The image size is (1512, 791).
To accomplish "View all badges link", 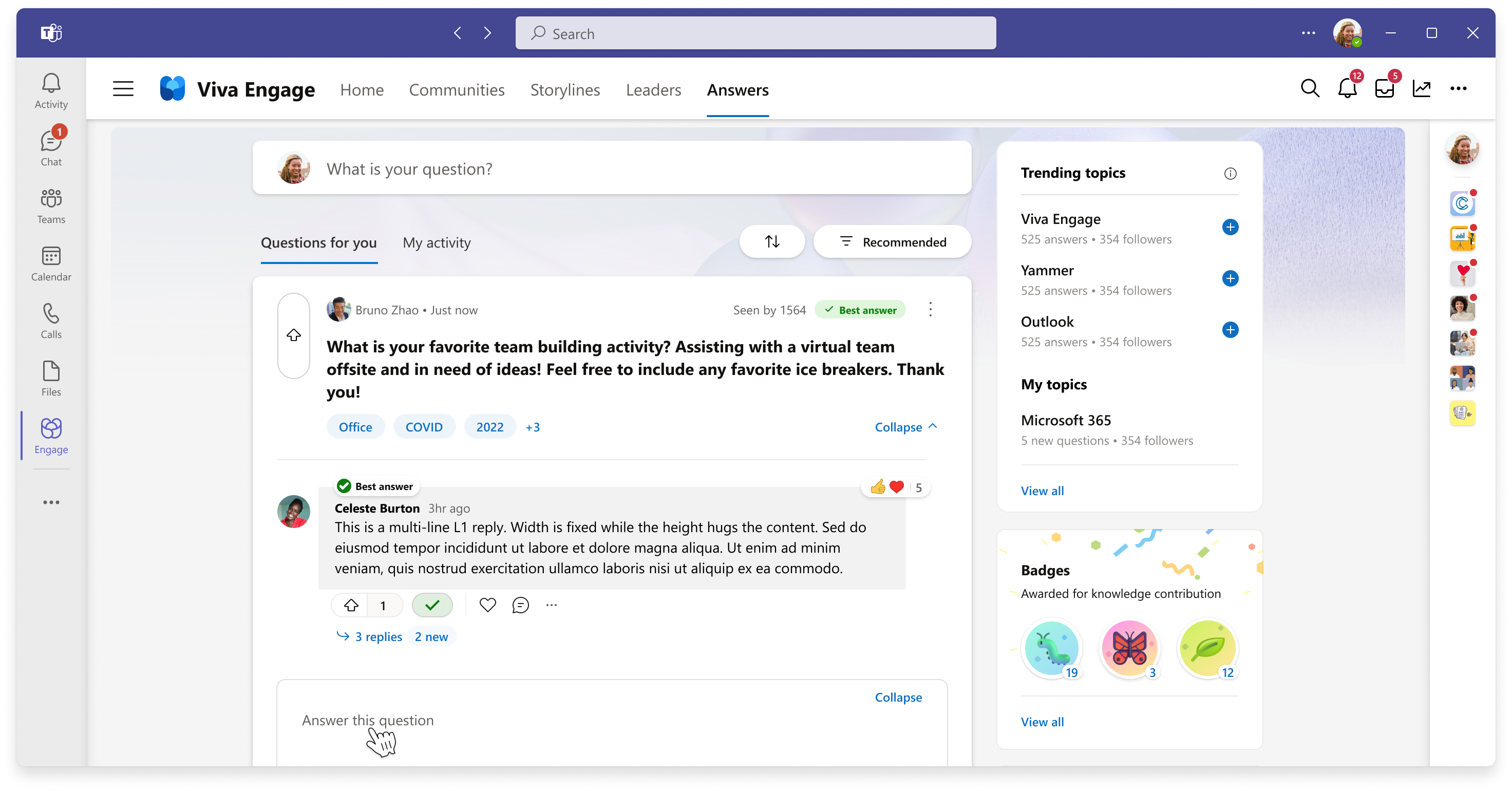I will tap(1042, 720).
